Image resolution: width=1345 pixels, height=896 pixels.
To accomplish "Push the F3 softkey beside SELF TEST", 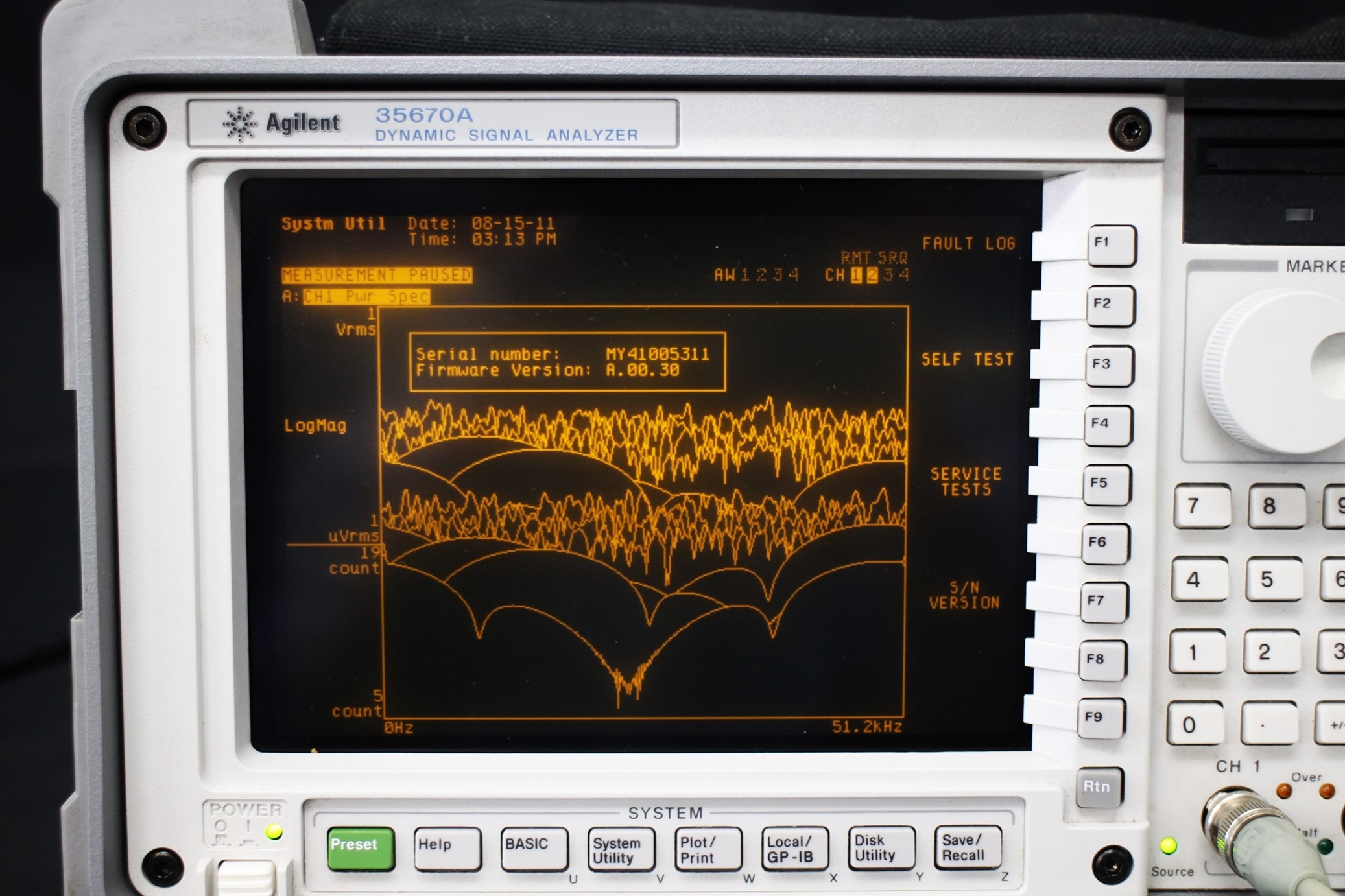I will click(1110, 366).
